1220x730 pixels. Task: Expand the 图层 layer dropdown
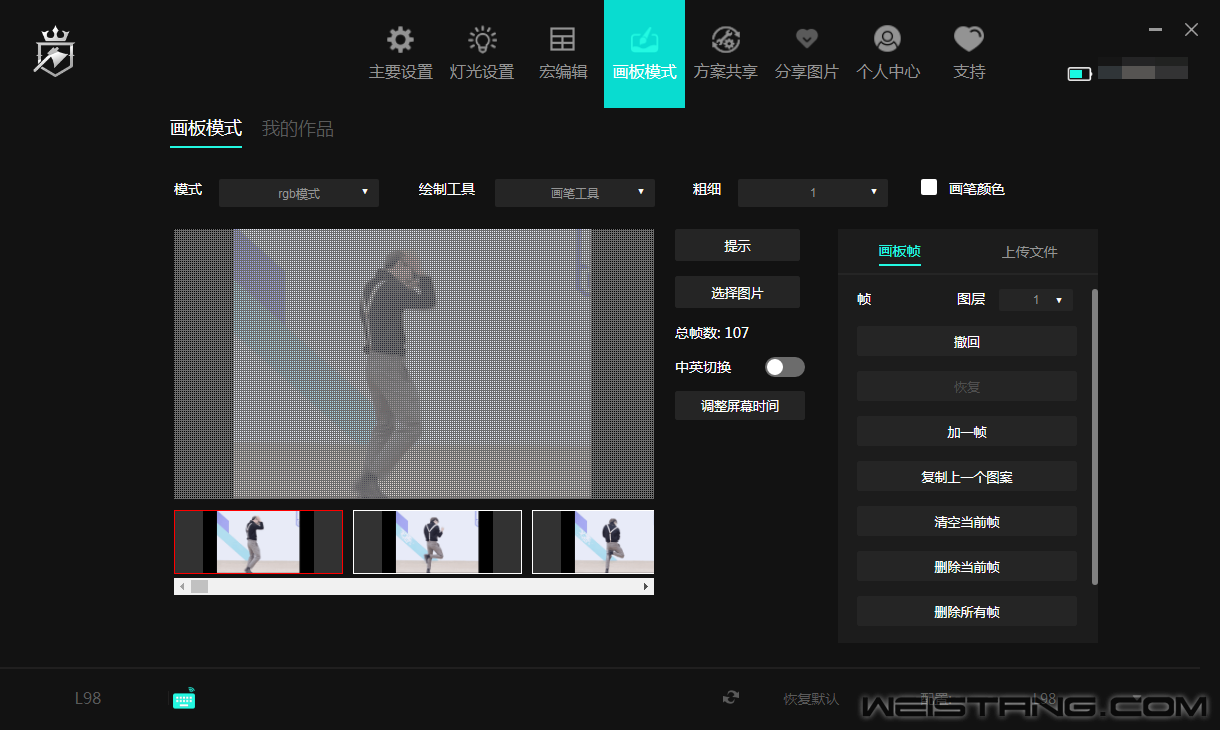[x=1036, y=300]
